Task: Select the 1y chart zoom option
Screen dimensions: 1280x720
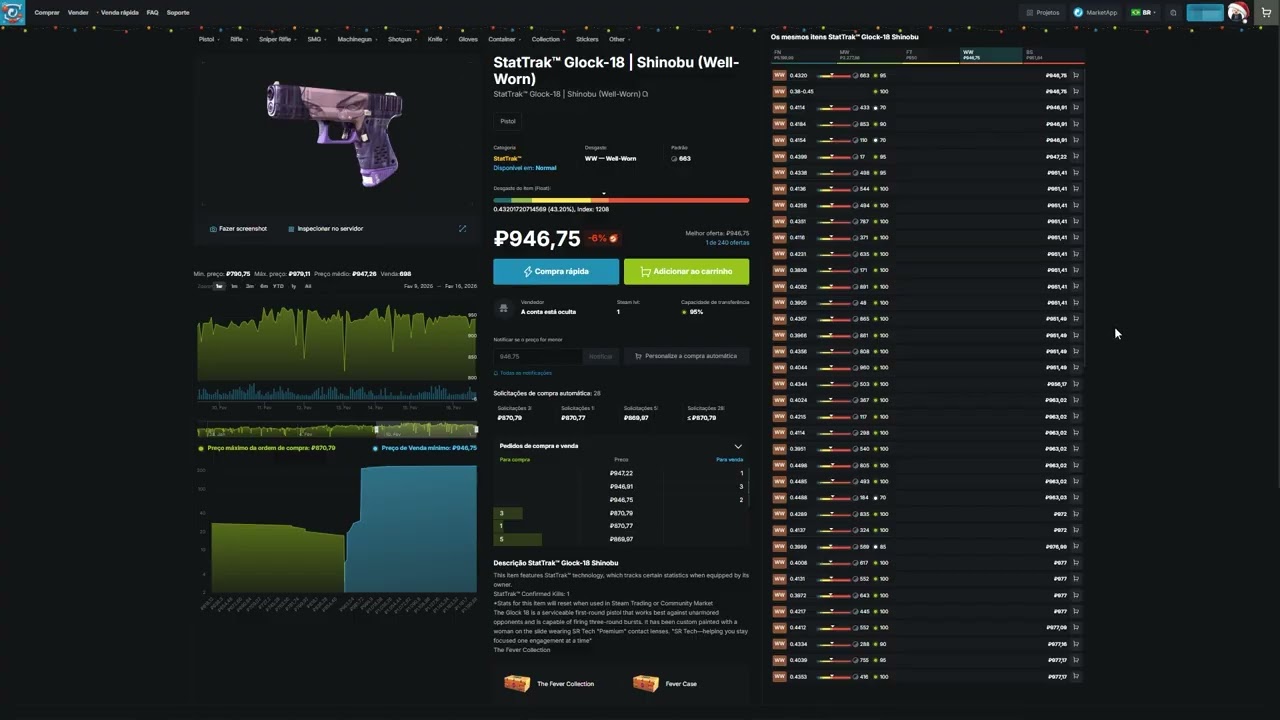Action: pos(293,286)
